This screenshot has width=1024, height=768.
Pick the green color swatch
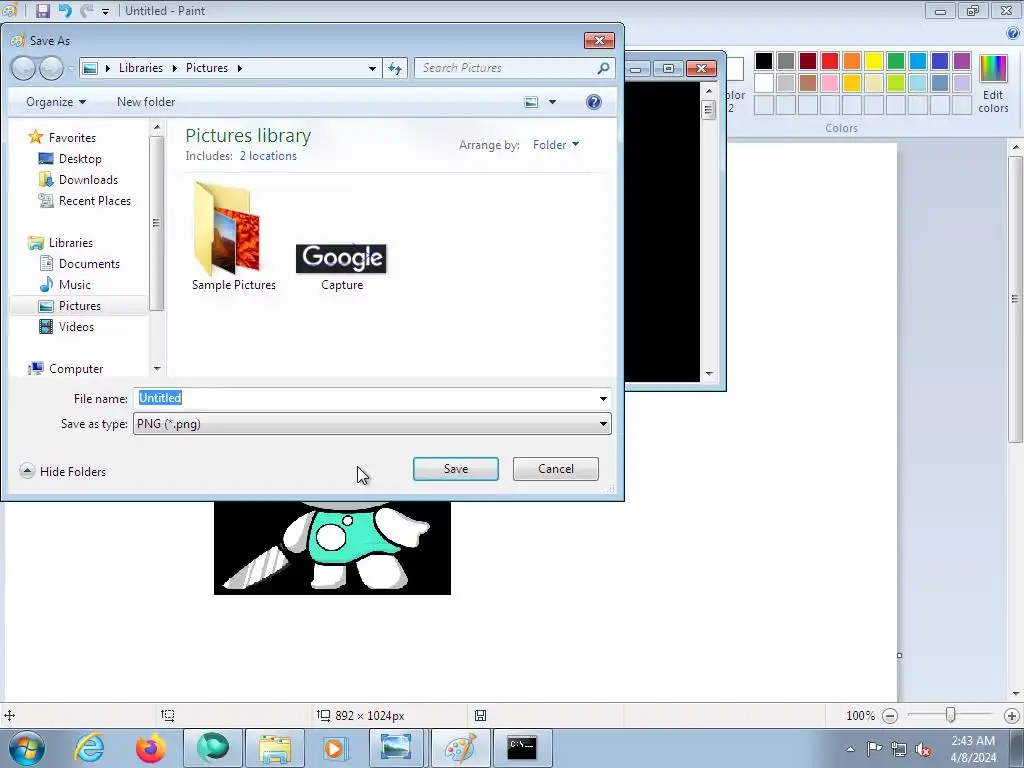pos(895,61)
